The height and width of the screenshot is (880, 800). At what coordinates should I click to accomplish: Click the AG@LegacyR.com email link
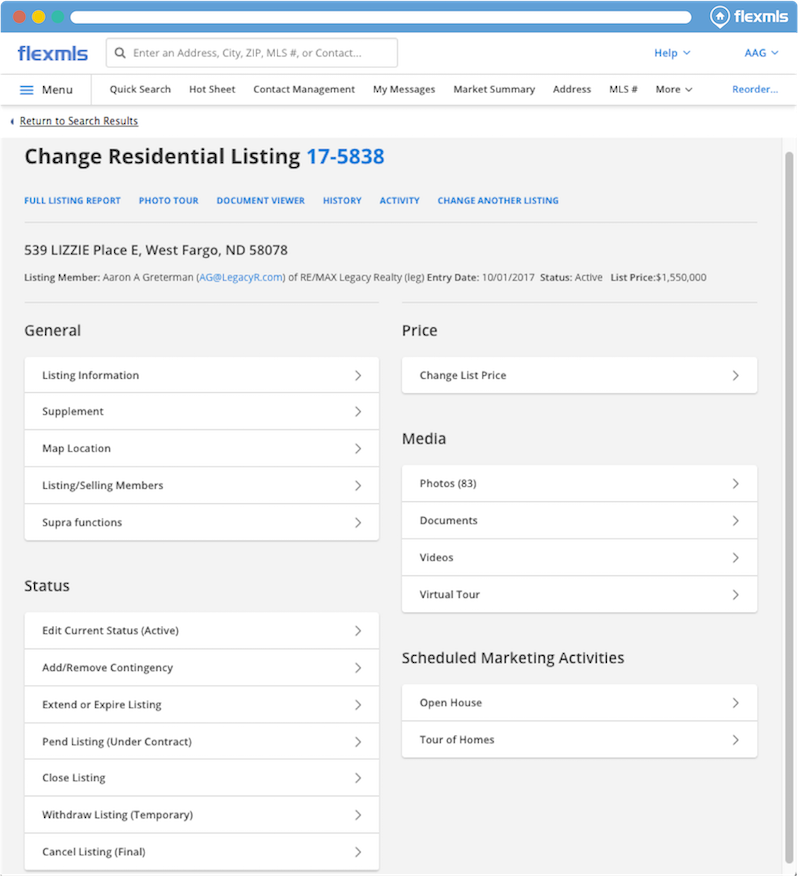(x=241, y=277)
